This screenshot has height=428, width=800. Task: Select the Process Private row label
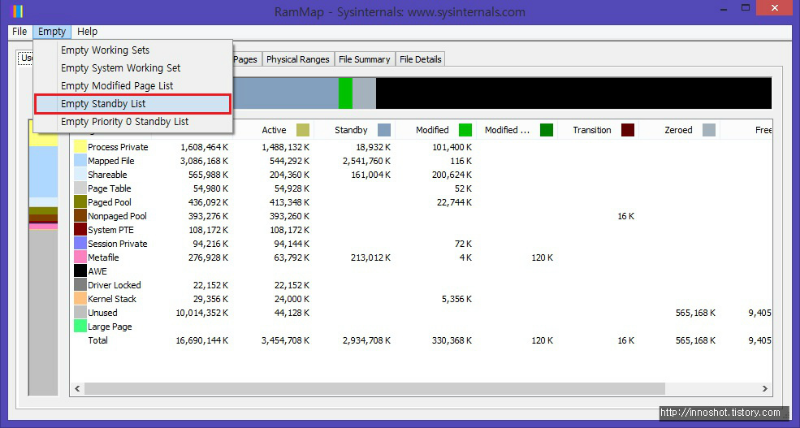[x=118, y=147]
